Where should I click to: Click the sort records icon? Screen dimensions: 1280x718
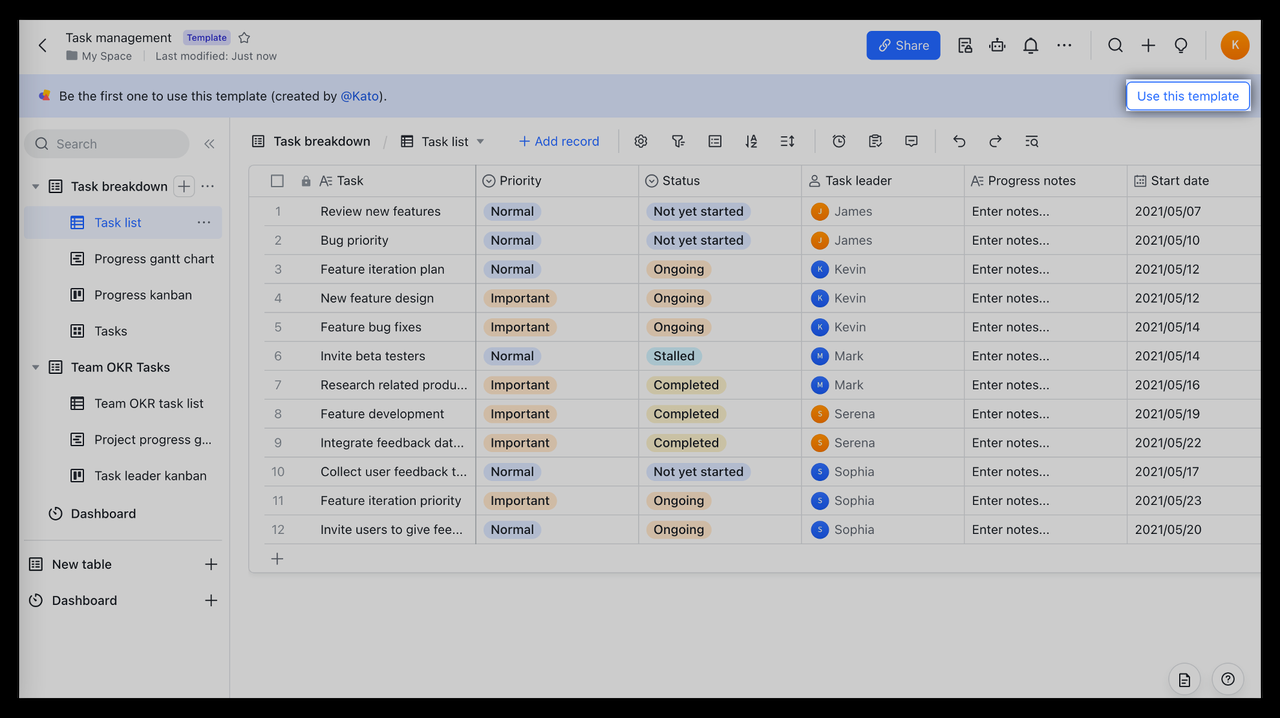[x=751, y=142]
